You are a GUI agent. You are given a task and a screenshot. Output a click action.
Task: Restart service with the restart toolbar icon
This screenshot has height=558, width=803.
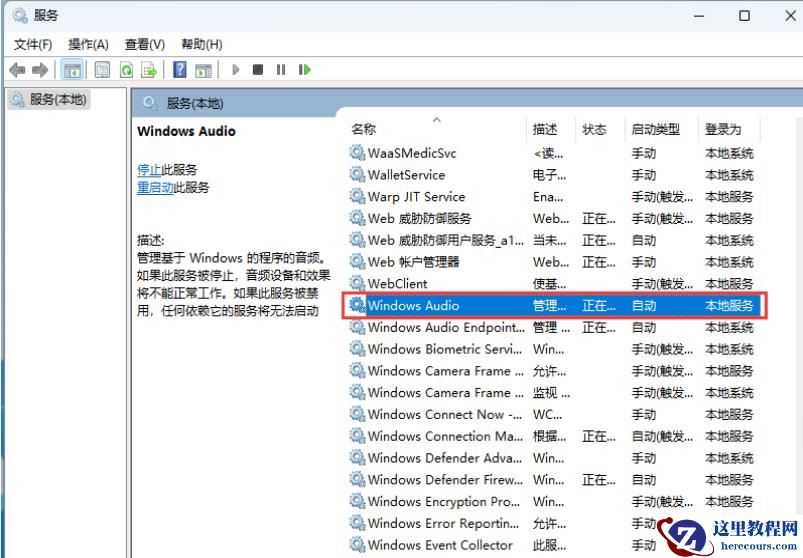(305, 70)
